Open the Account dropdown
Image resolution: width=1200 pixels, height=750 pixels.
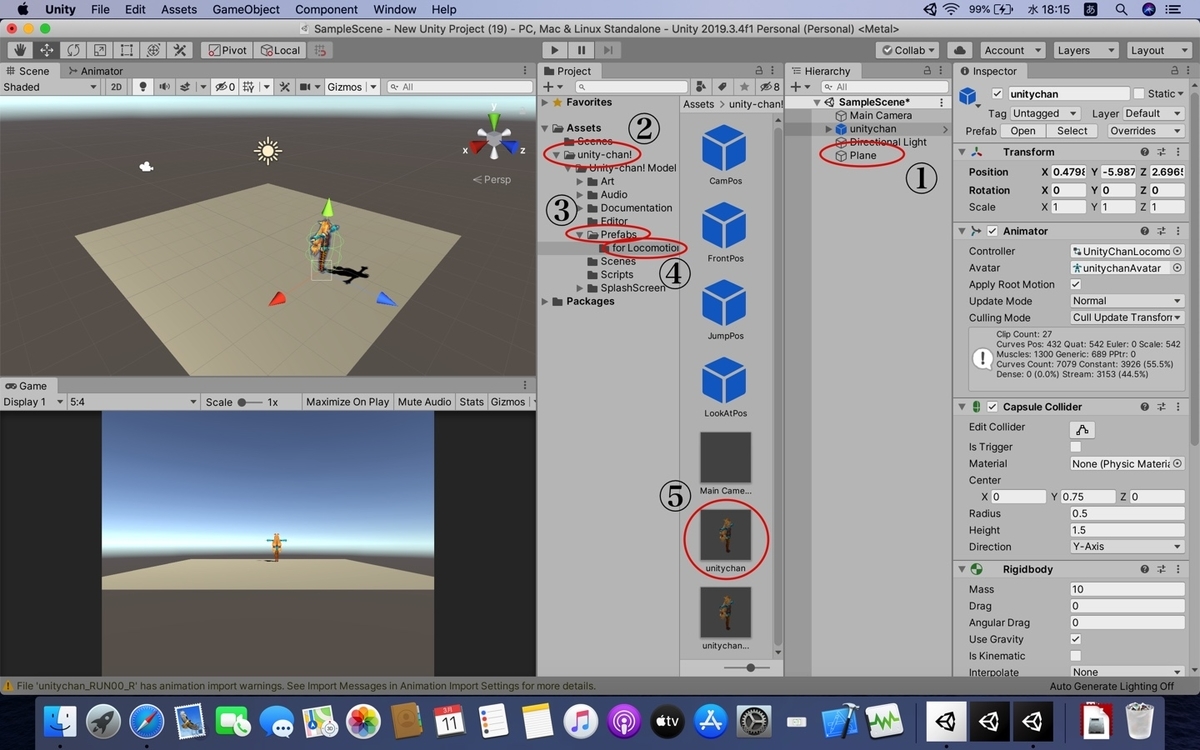pyautogui.click(x=1012, y=50)
